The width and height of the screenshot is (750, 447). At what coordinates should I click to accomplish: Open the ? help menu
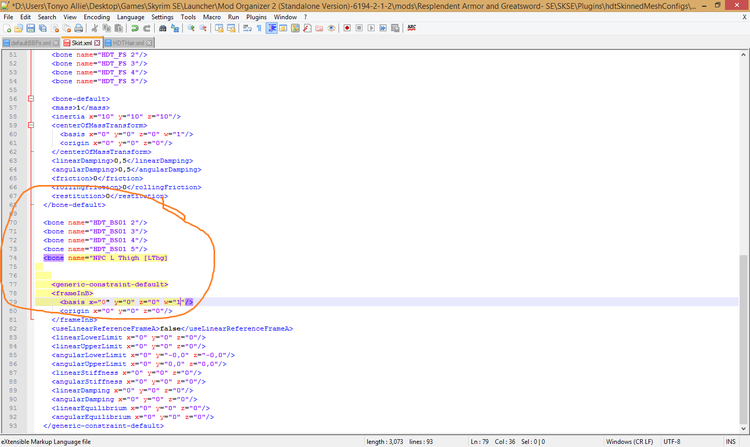coord(305,17)
